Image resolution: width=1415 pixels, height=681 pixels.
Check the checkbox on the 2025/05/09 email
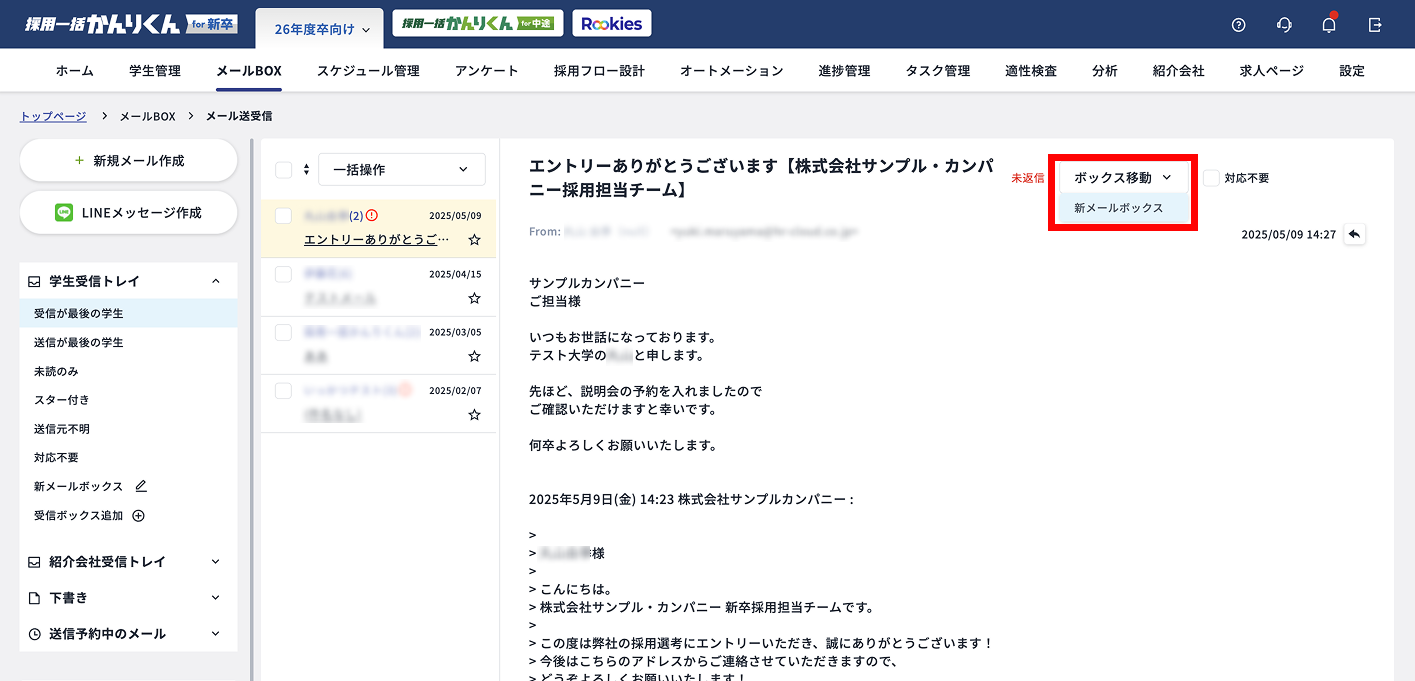(x=283, y=214)
